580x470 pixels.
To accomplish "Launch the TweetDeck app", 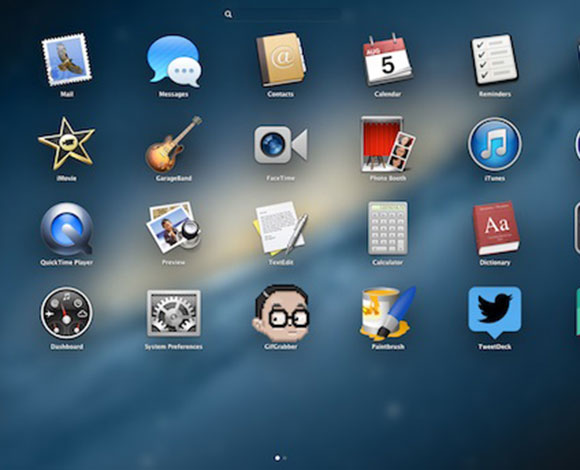I will pos(495,312).
